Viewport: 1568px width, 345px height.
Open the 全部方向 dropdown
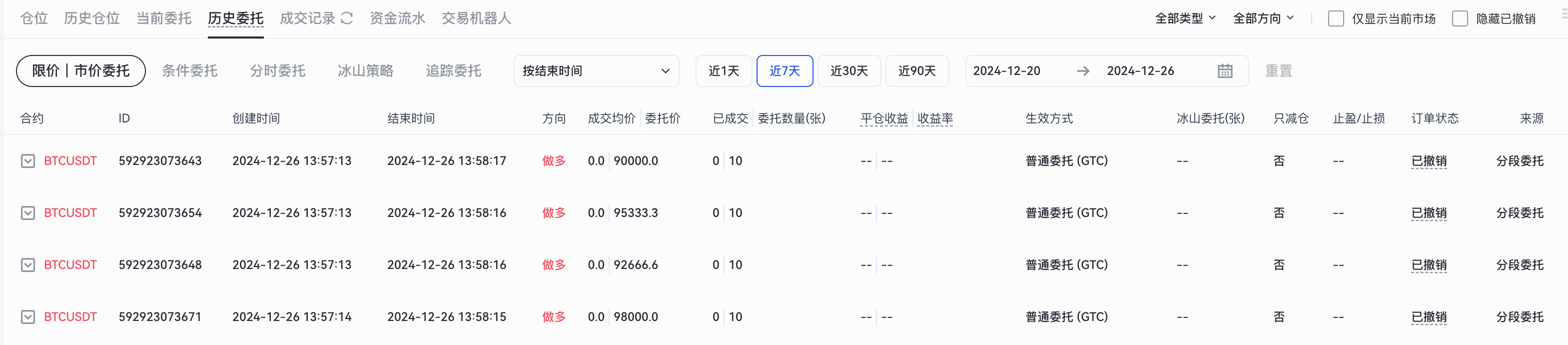(x=1263, y=19)
